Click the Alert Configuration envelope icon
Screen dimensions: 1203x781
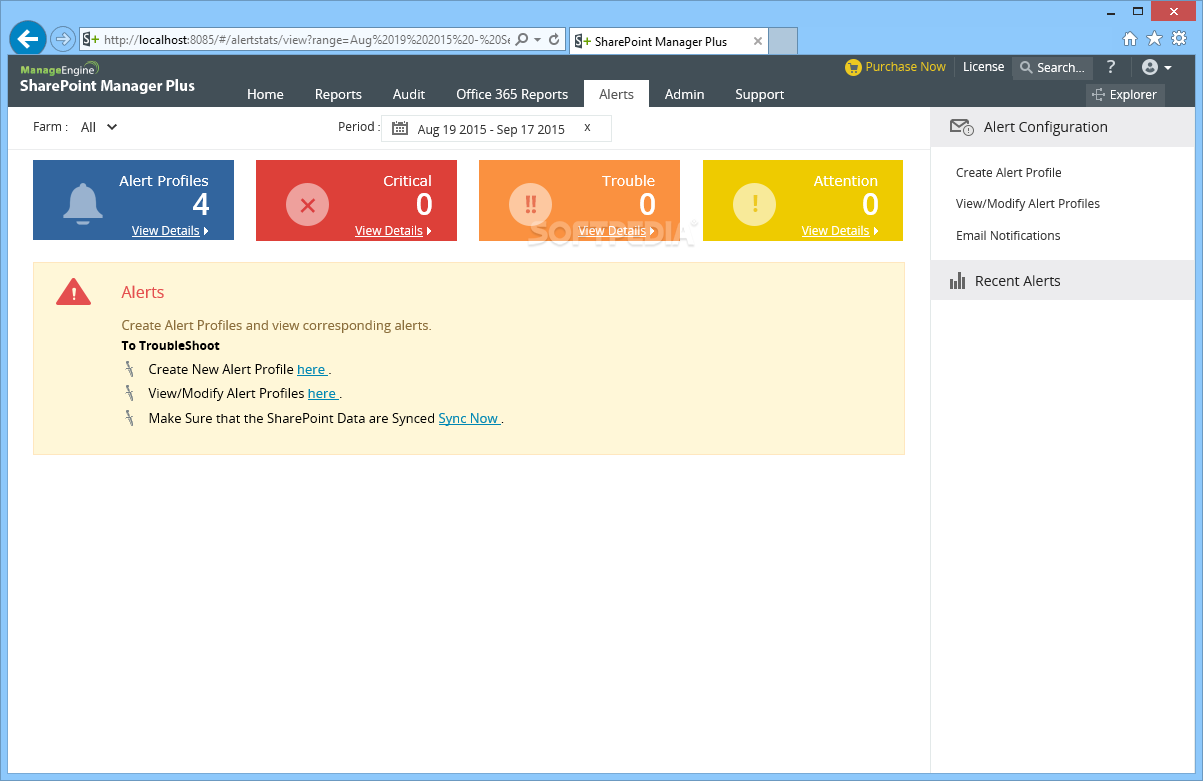click(x=961, y=127)
